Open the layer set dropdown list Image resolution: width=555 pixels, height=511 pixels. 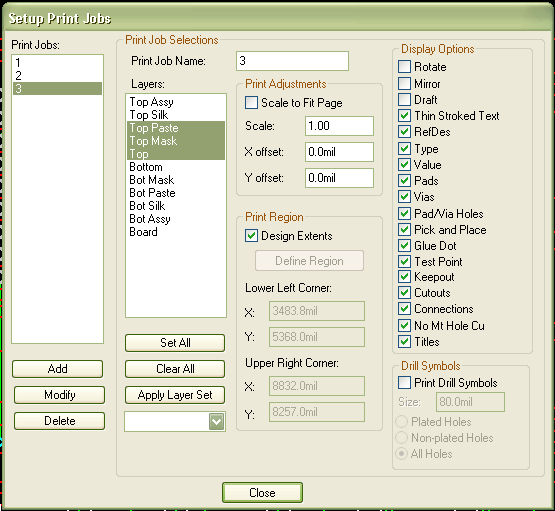click(217, 421)
